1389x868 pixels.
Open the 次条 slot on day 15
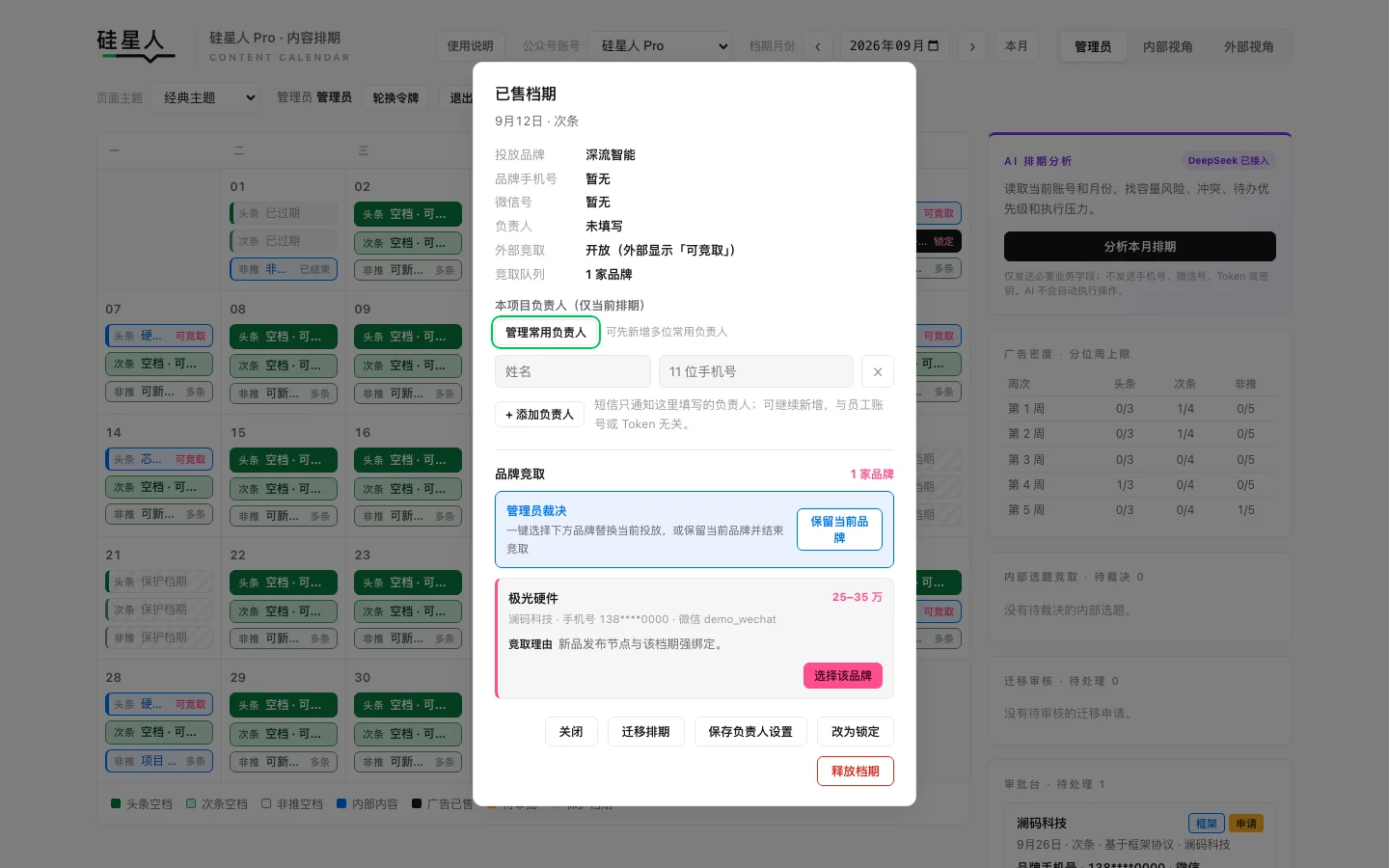point(284,488)
